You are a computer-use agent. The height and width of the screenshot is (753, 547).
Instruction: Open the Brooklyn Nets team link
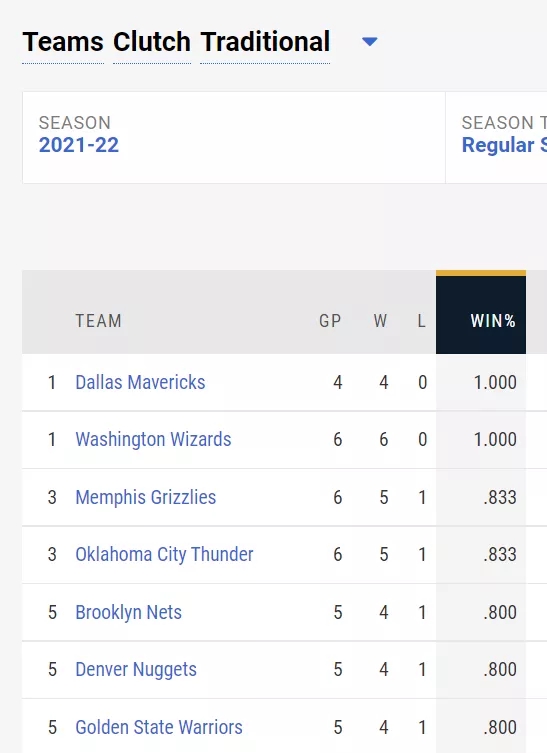pos(128,612)
